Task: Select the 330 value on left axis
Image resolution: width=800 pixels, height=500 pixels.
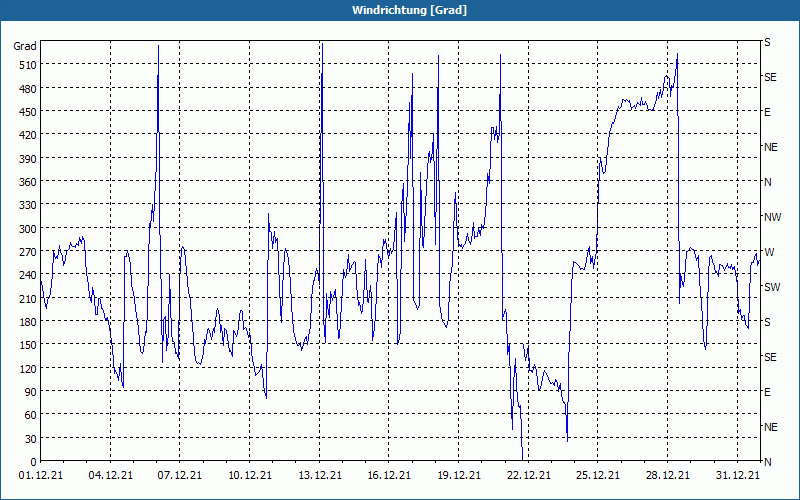Action: click(x=28, y=205)
